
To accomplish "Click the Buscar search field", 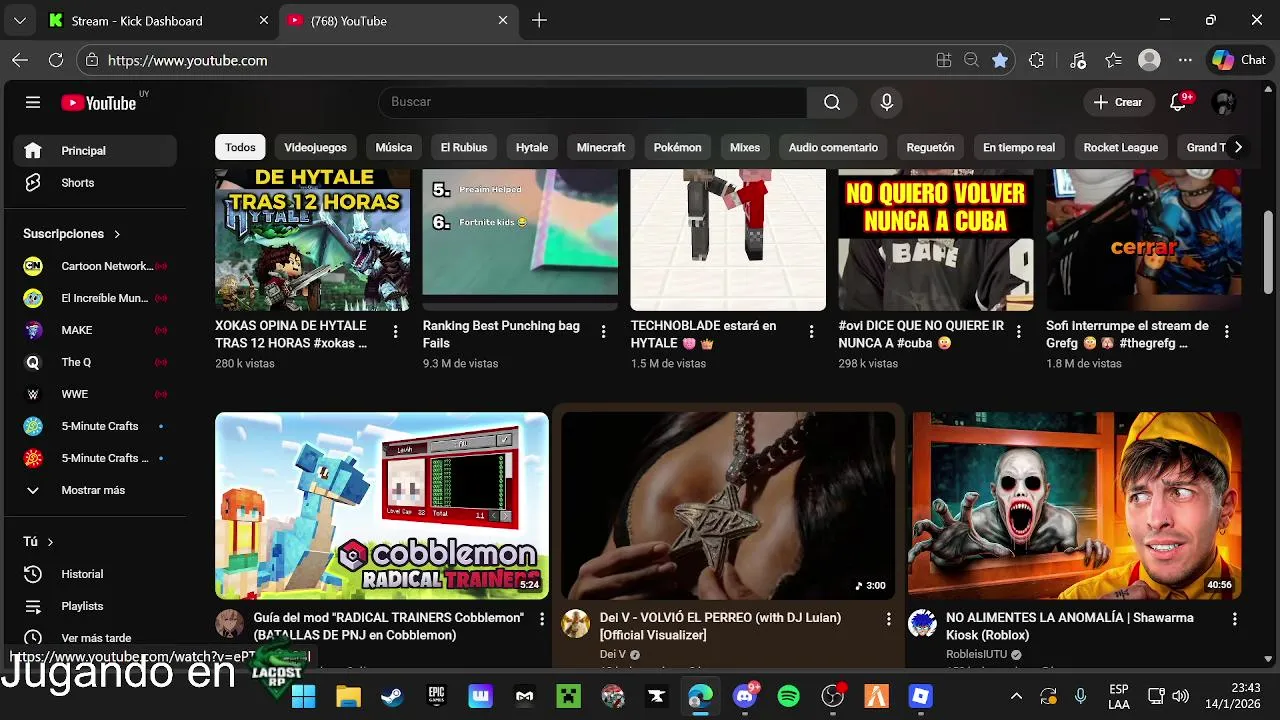I will 592,102.
